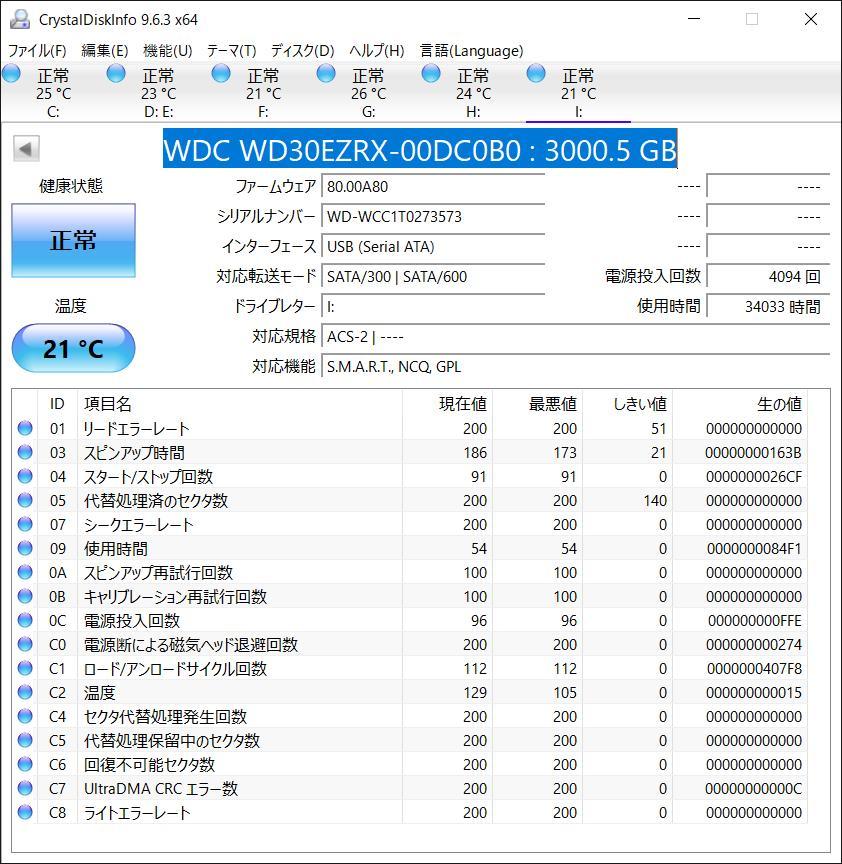The width and height of the screenshot is (842, 864).
Task: Click status orb for attribute 03 spin-up time
Action: click(x=25, y=452)
